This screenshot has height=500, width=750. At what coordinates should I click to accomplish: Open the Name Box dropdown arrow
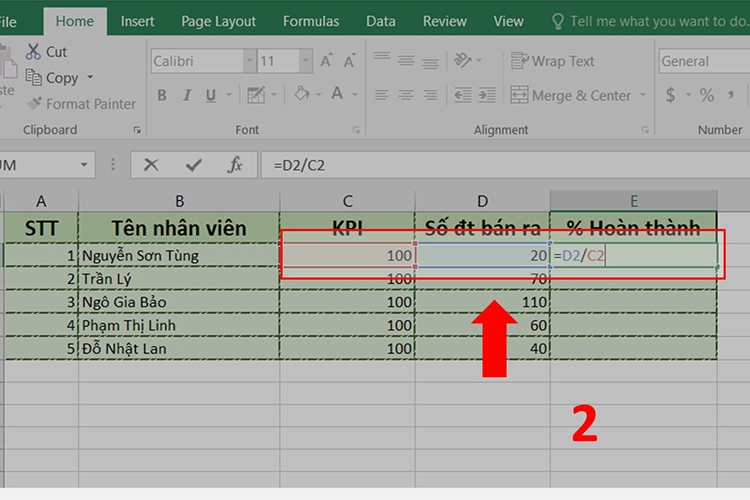84,165
